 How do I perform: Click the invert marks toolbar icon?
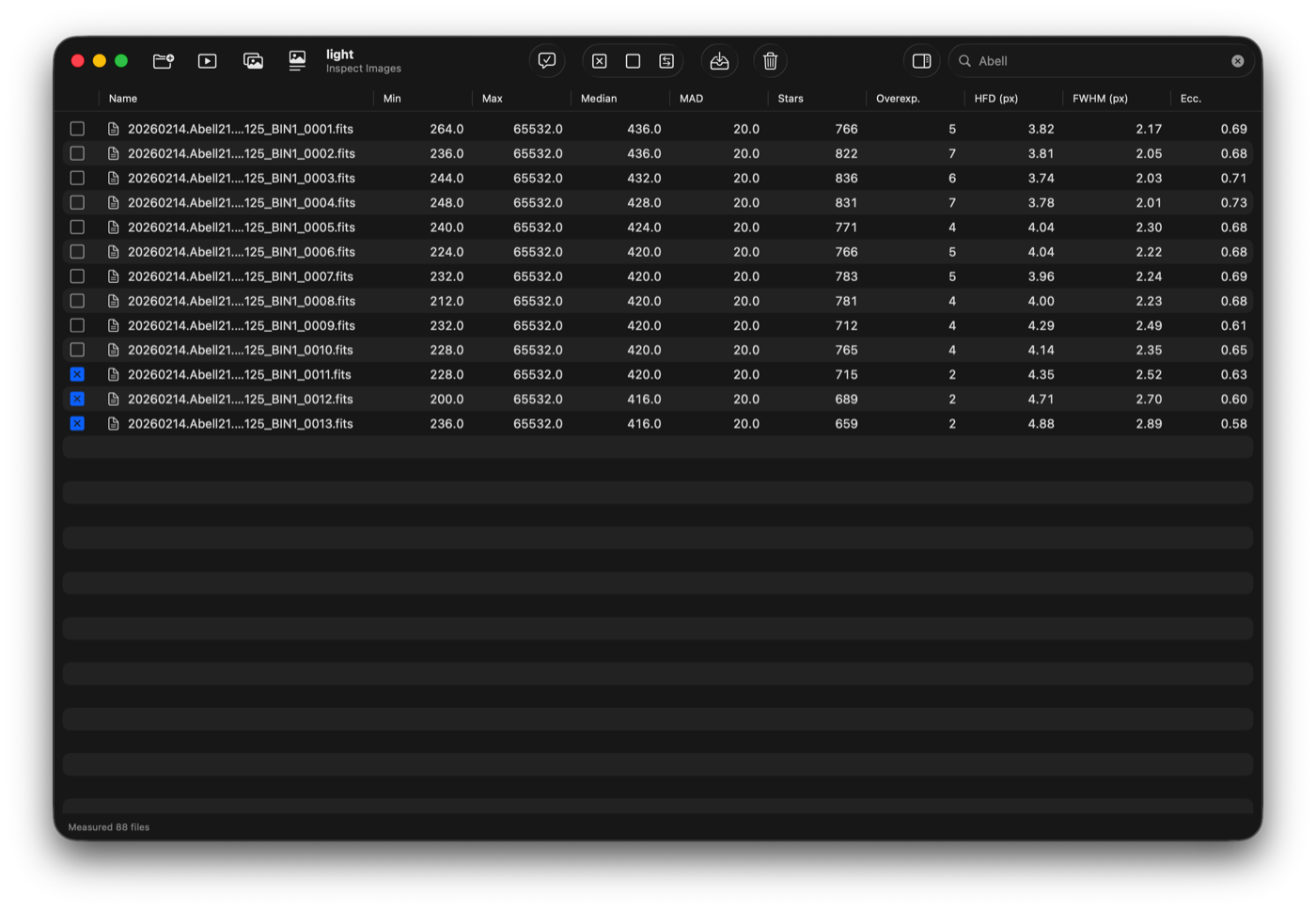pos(666,61)
